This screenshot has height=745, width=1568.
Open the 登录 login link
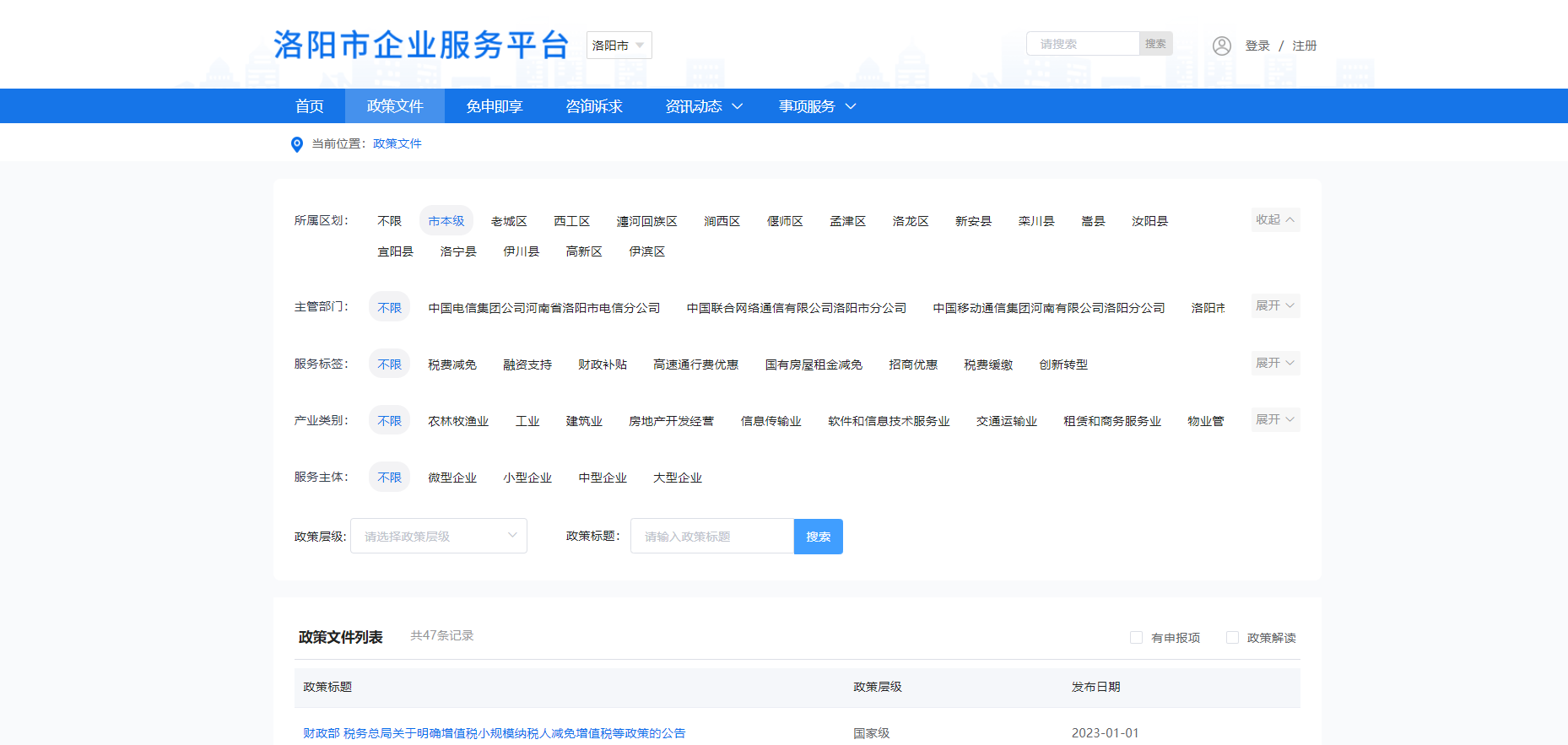pyautogui.click(x=1257, y=46)
